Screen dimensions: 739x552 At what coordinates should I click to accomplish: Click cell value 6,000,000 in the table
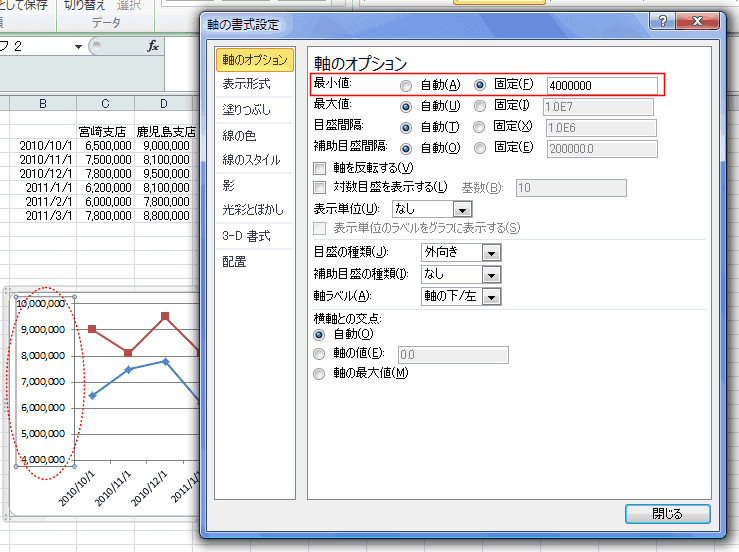(x=105, y=201)
